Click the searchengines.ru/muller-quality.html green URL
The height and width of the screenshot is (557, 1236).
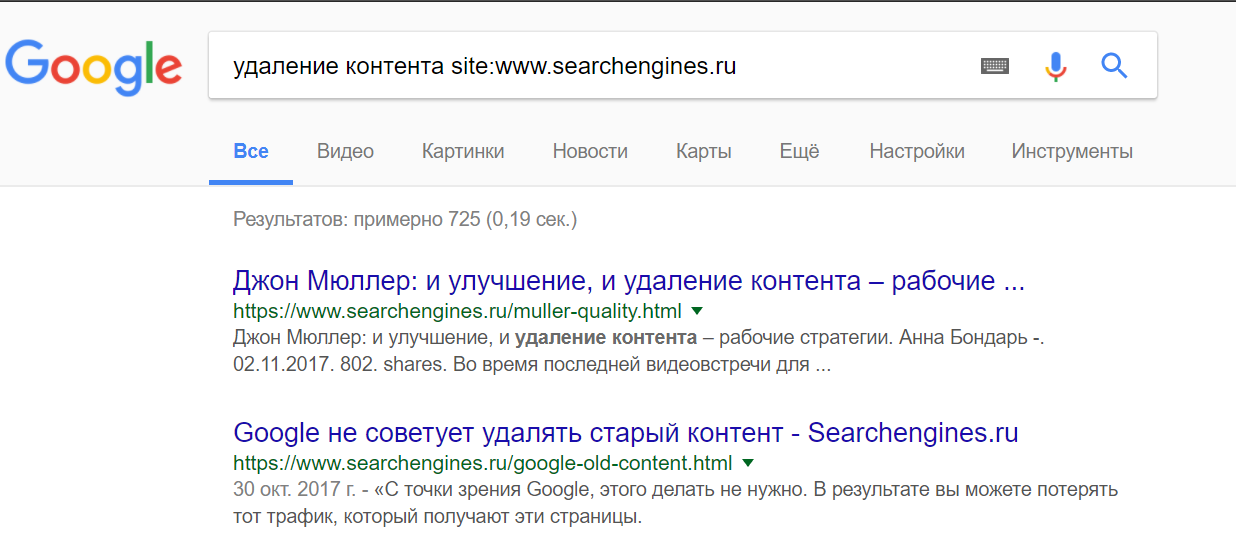(x=457, y=310)
